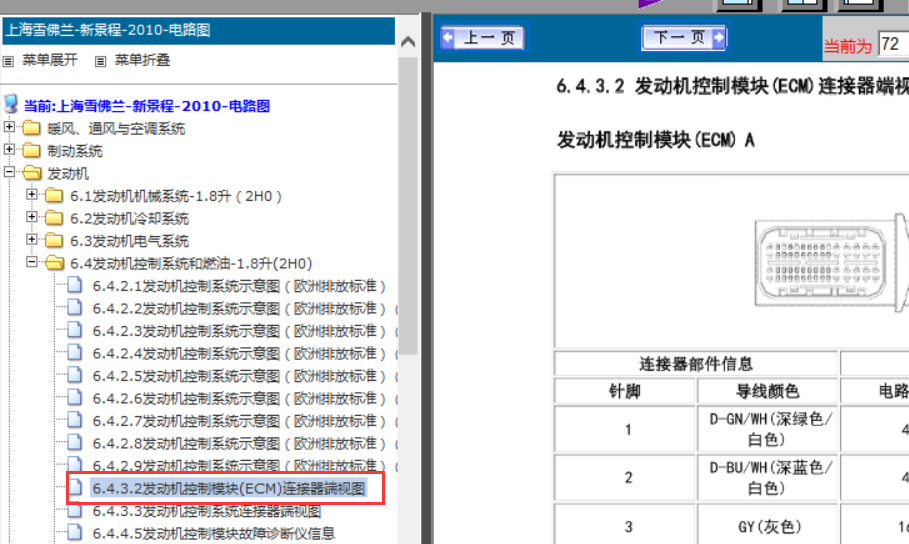Viewport: 909px width, 544px height.
Task: Click document icon of 6.4.3.3 page
Action: [75, 510]
